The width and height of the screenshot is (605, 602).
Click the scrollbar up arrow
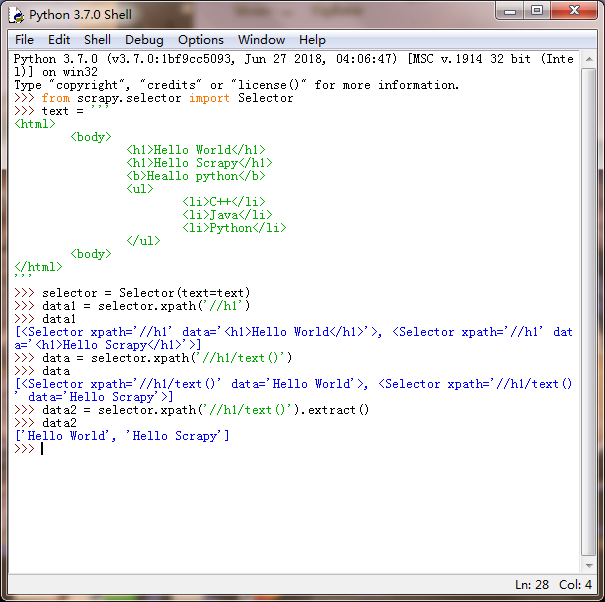[x=589, y=59]
